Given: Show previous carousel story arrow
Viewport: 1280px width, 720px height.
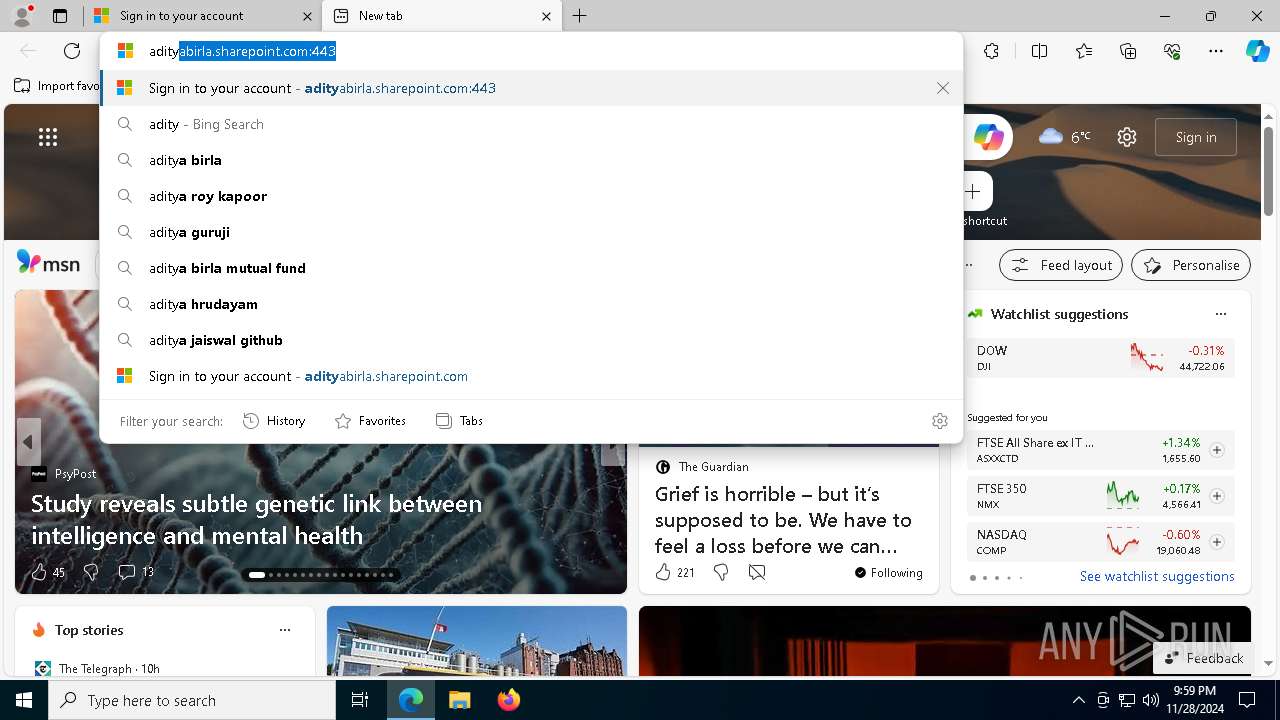Looking at the screenshot, I should [x=28, y=442].
